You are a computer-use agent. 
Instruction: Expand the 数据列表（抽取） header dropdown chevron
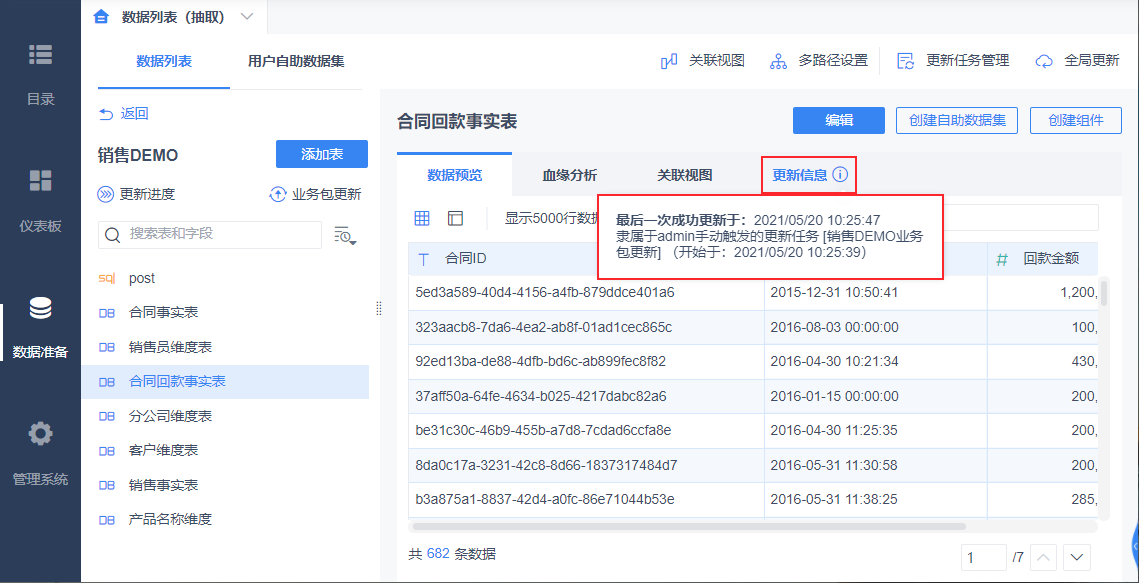(x=246, y=17)
